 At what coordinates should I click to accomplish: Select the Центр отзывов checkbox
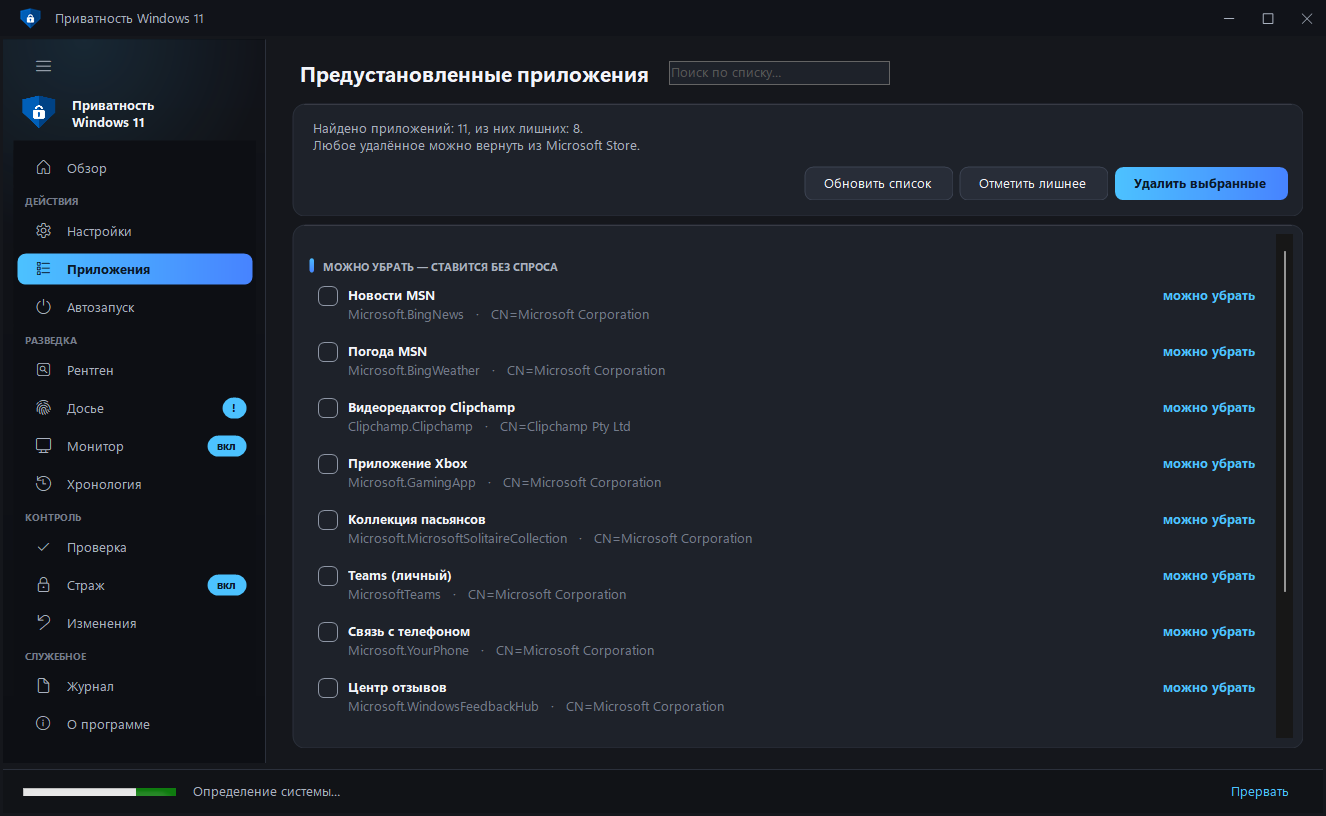(328, 688)
